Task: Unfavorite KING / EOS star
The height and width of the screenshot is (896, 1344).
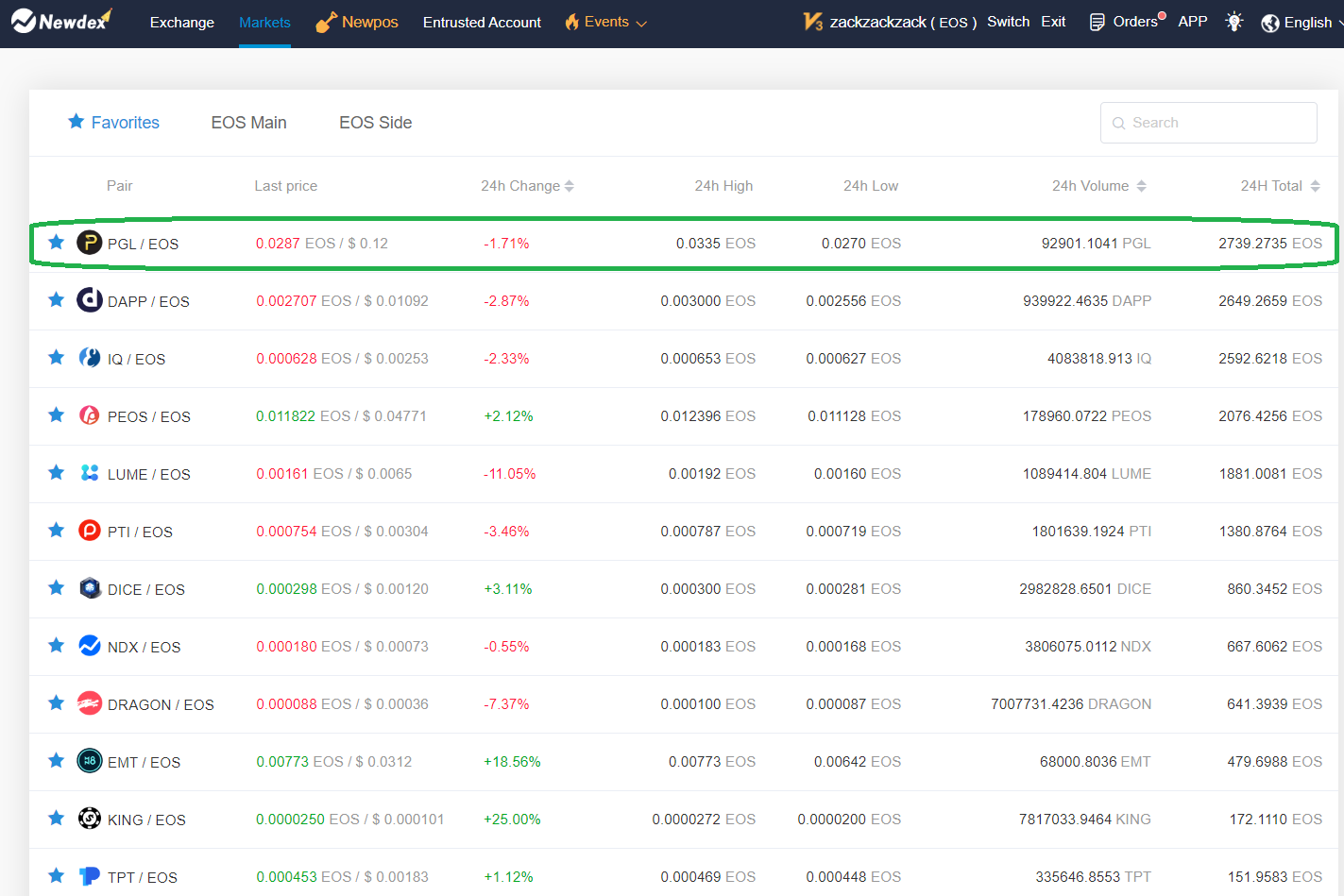Action: [57, 818]
